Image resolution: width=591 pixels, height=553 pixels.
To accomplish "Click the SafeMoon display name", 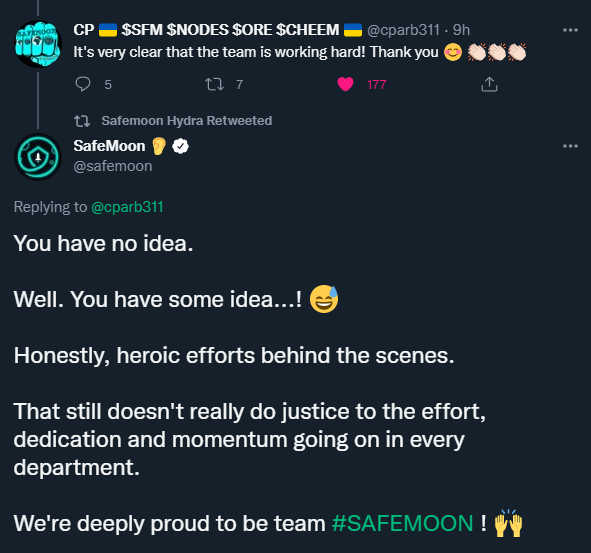I will tap(109, 146).
